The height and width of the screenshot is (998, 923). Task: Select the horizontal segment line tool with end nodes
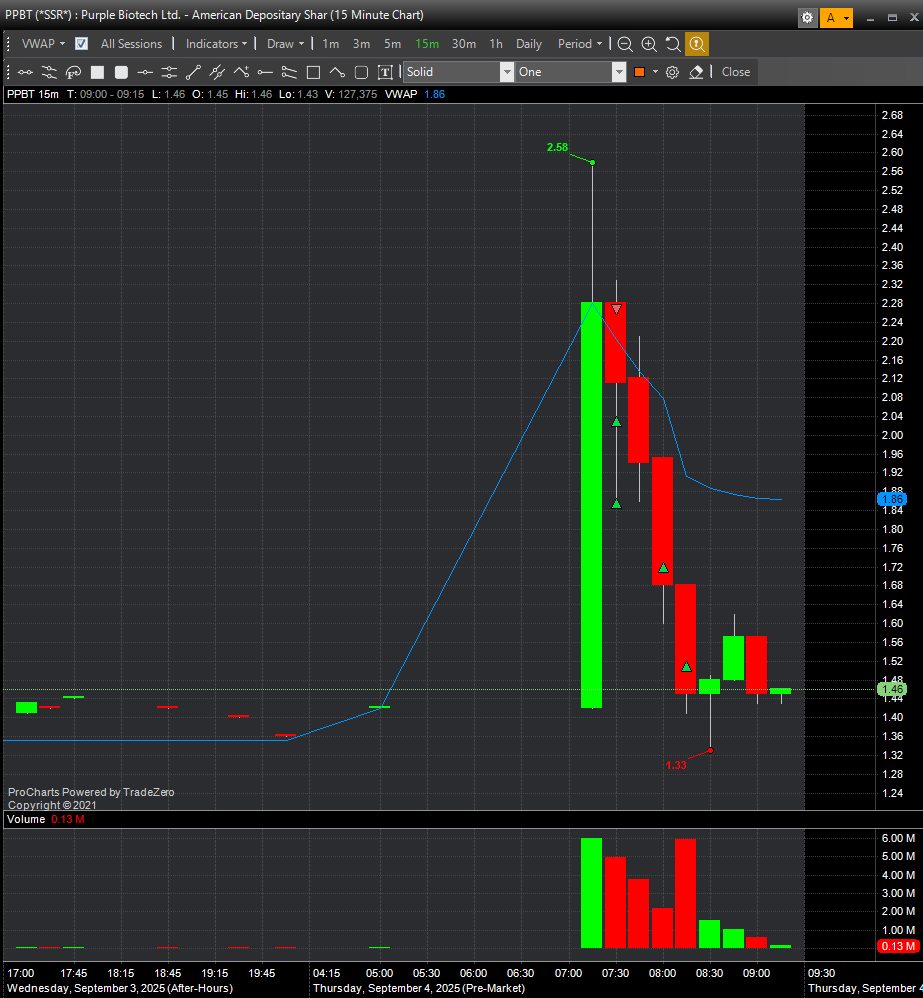click(x=25, y=72)
